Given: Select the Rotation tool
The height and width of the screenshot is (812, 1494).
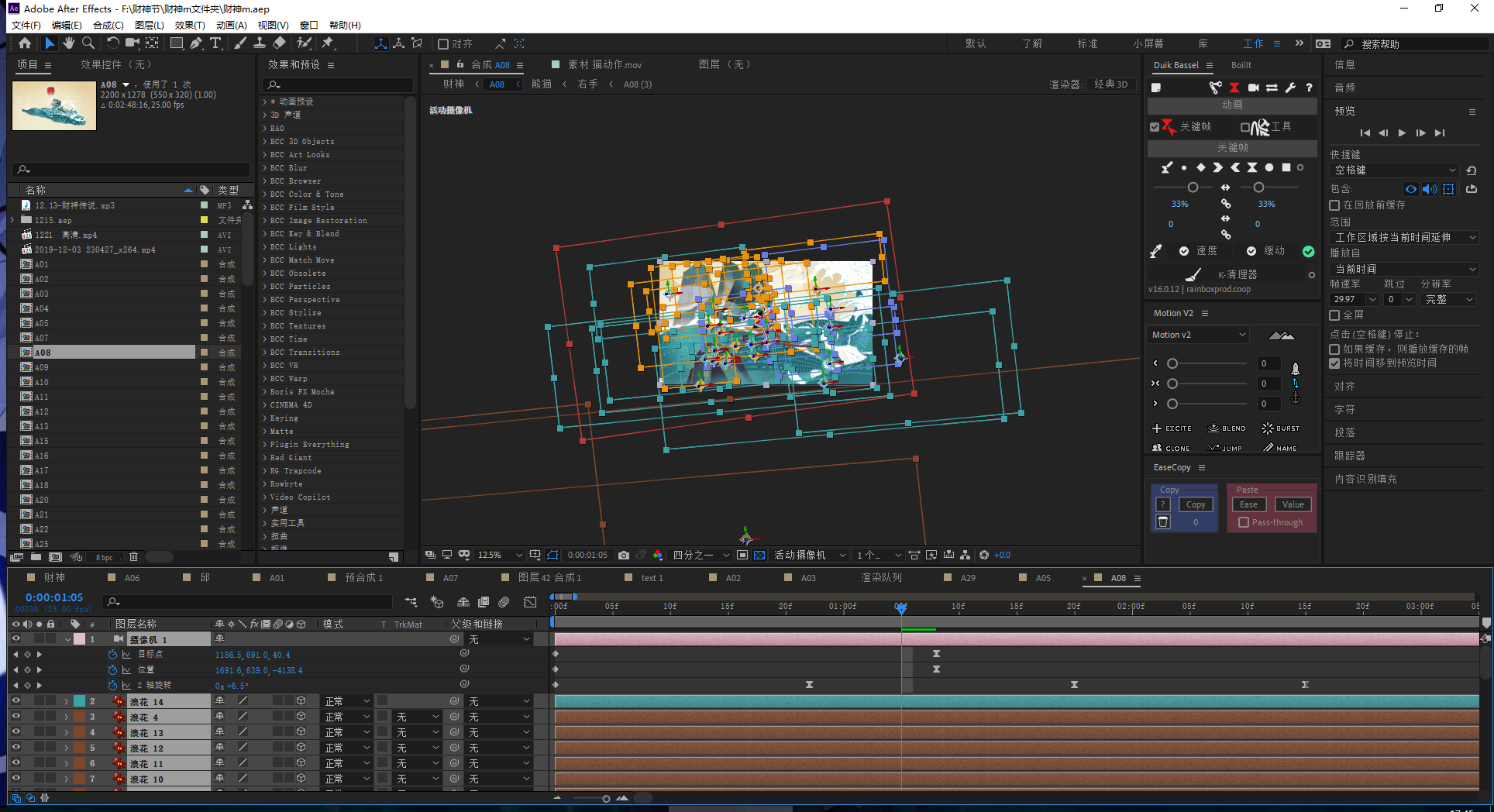Looking at the screenshot, I should tap(113, 43).
